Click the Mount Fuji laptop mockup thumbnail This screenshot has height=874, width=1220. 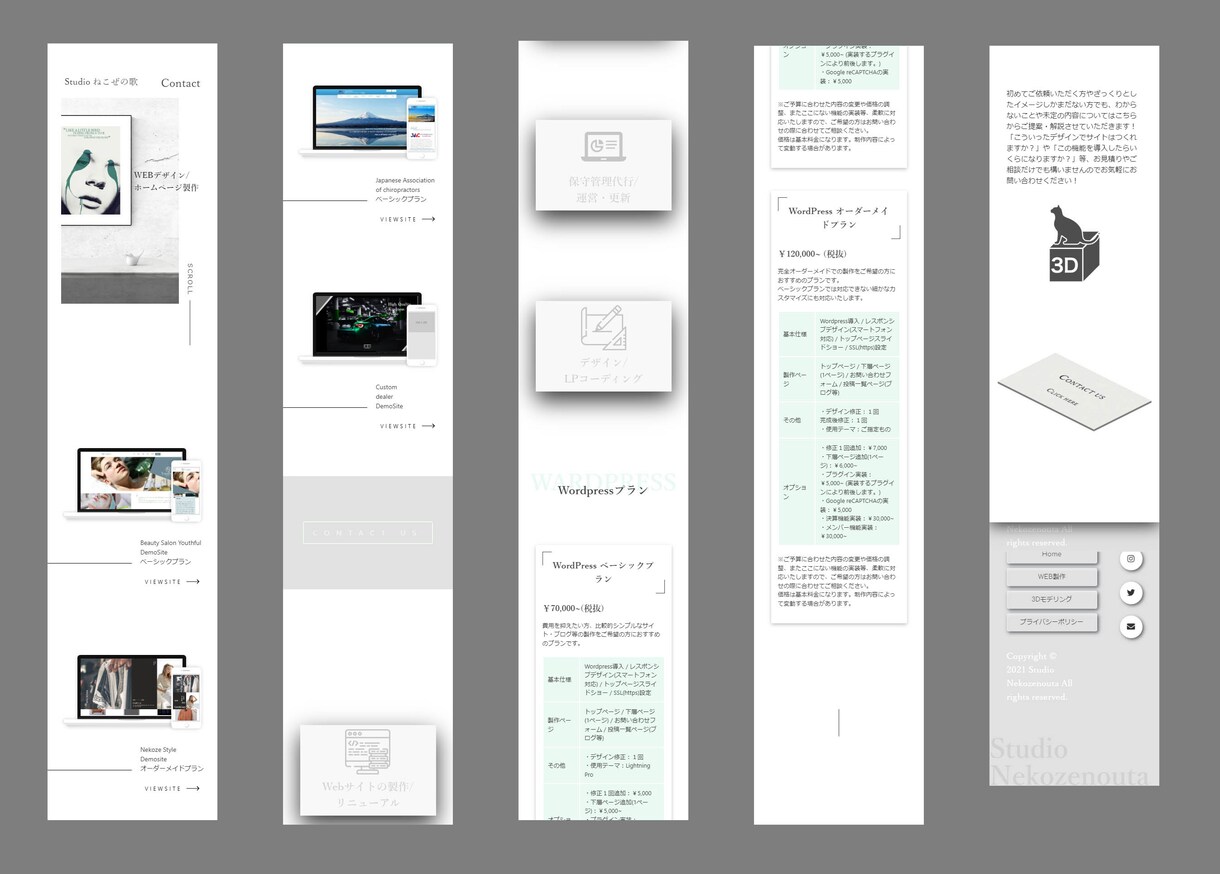[367, 122]
